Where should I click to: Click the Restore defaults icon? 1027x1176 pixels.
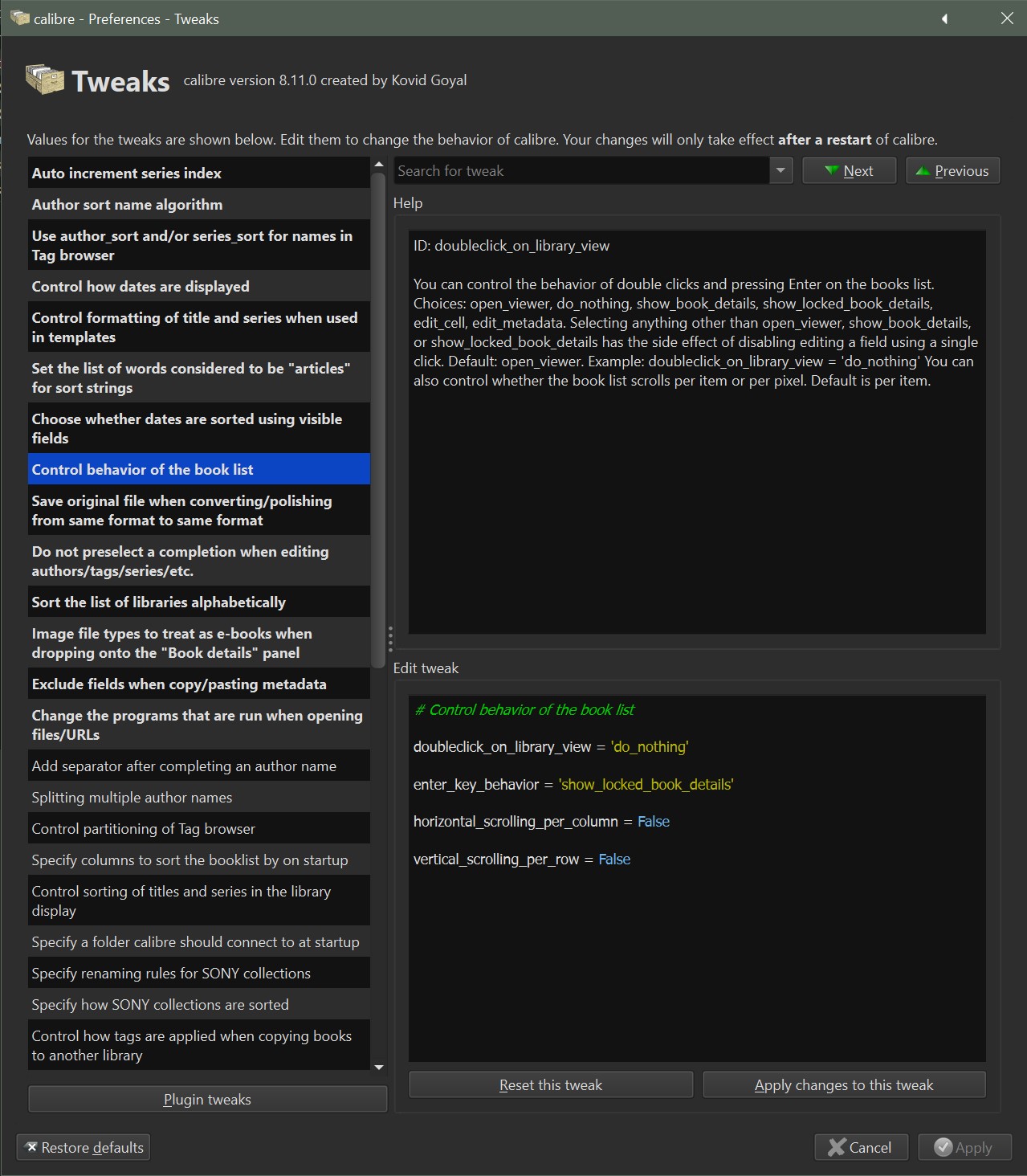31,1147
